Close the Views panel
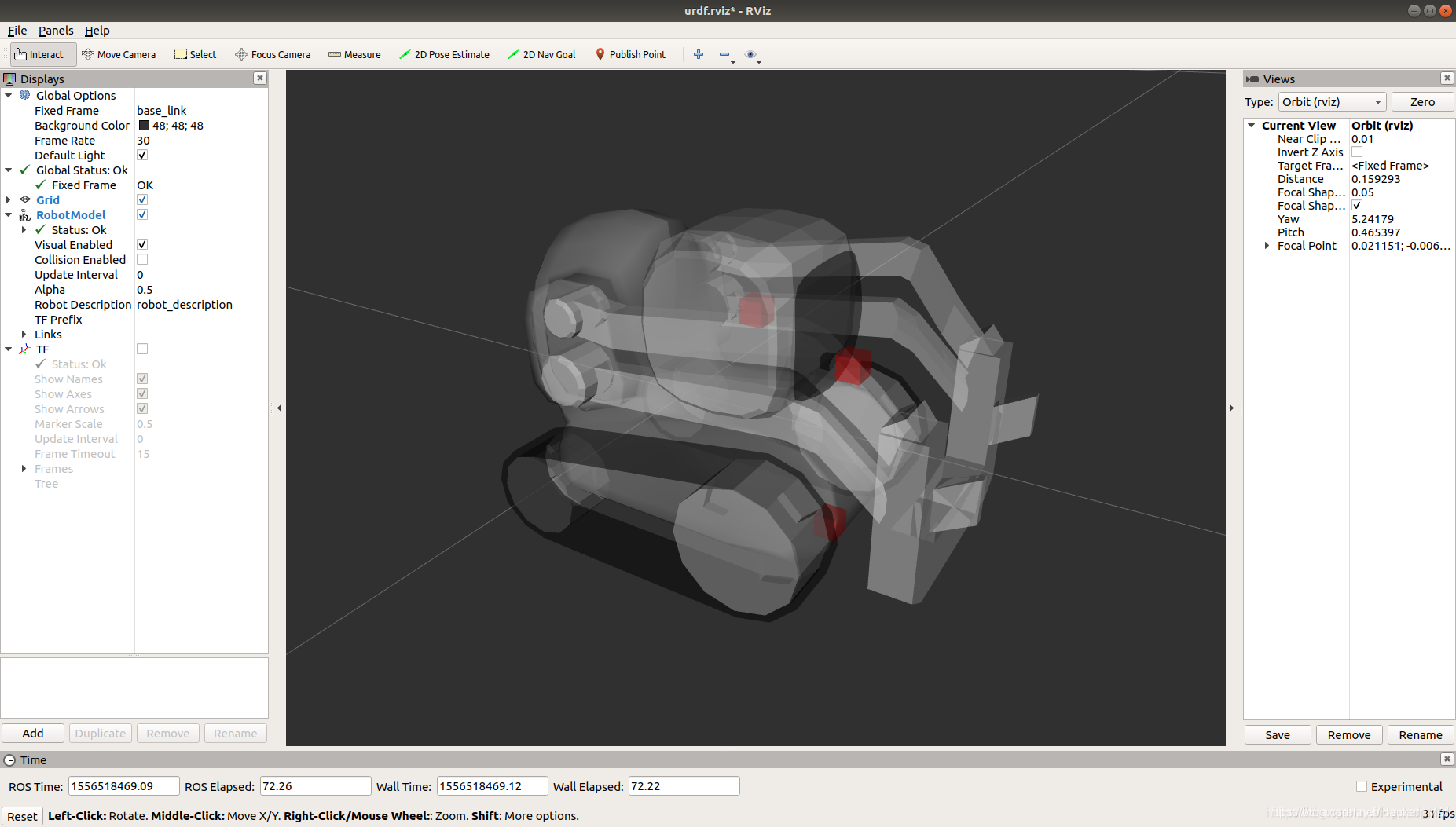The height and width of the screenshot is (827, 1456). coord(1447,78)
